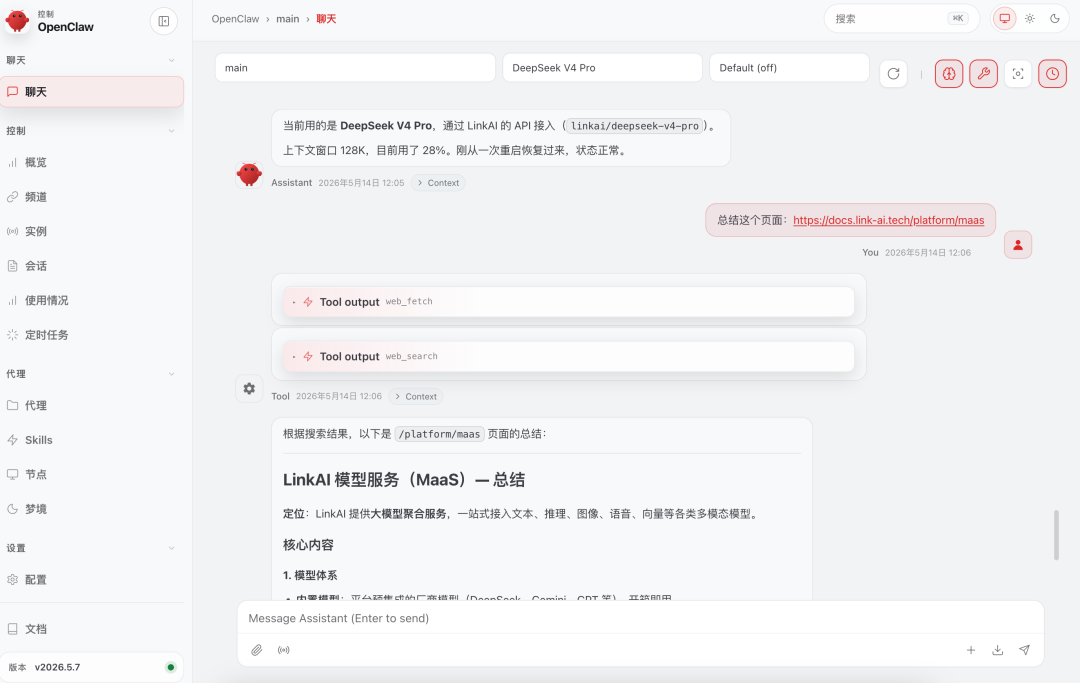Screen dimensions: 1080x683
Task: Expand the web_fetch Tool output
Action: click(568, 302)
